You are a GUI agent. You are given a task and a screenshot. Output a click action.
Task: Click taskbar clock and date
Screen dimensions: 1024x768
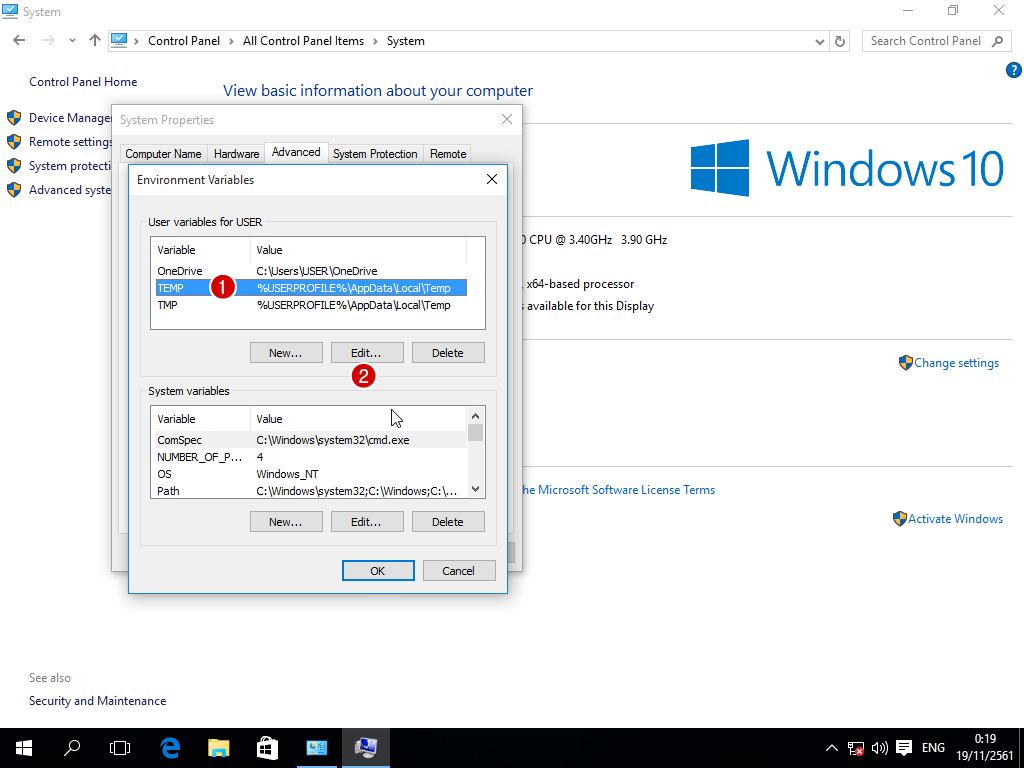pos(985,748)
